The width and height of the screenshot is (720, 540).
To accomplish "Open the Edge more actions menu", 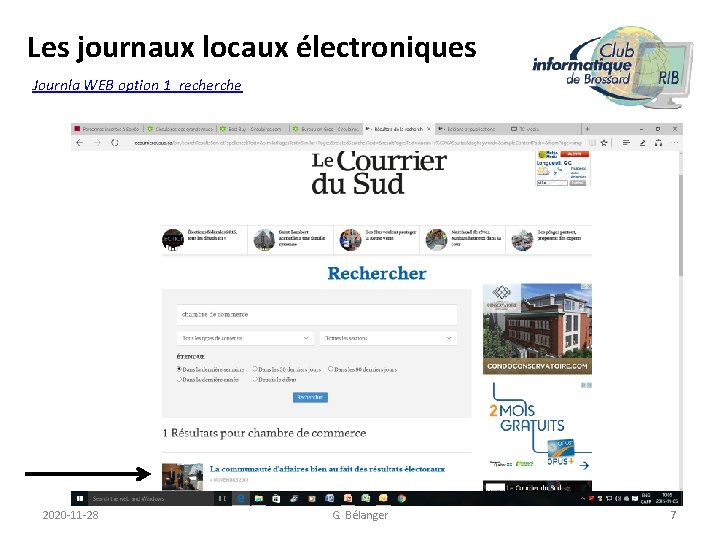I will pyautogui.click(x=675, y=143).
